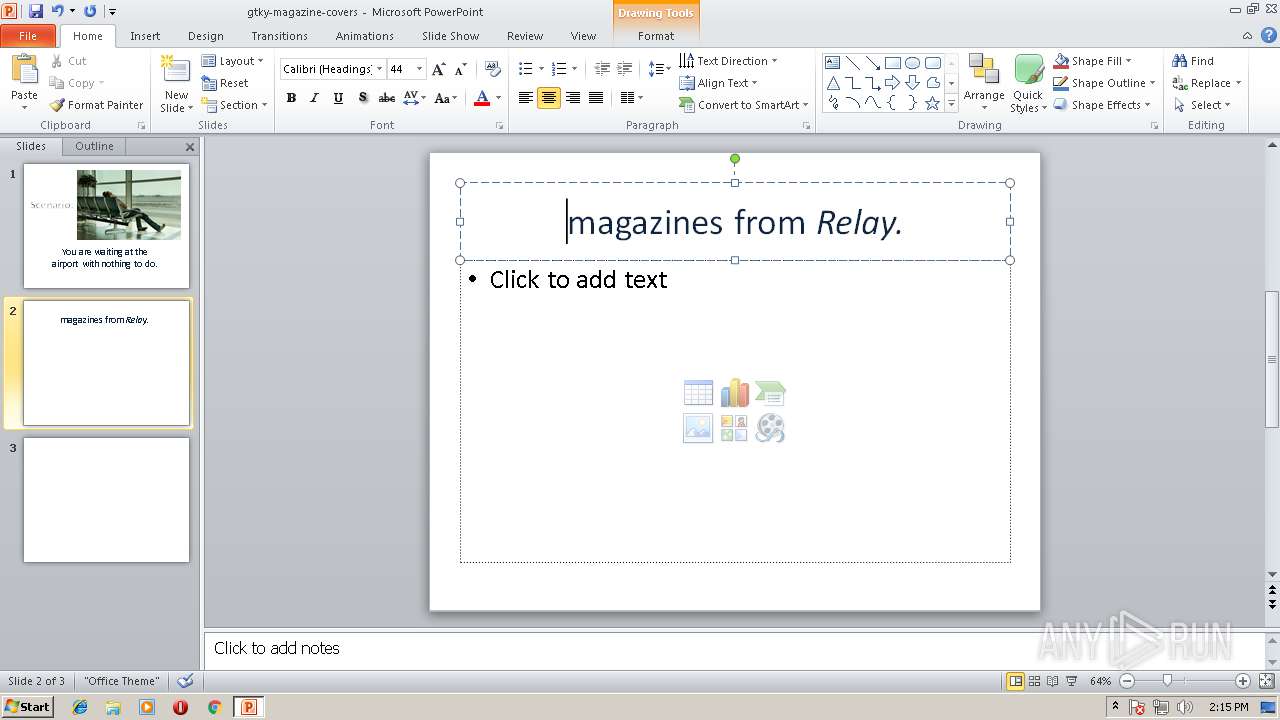Click the Paste clipboard icon
This screenshot has height=720, width=1280.
[24, 72]
